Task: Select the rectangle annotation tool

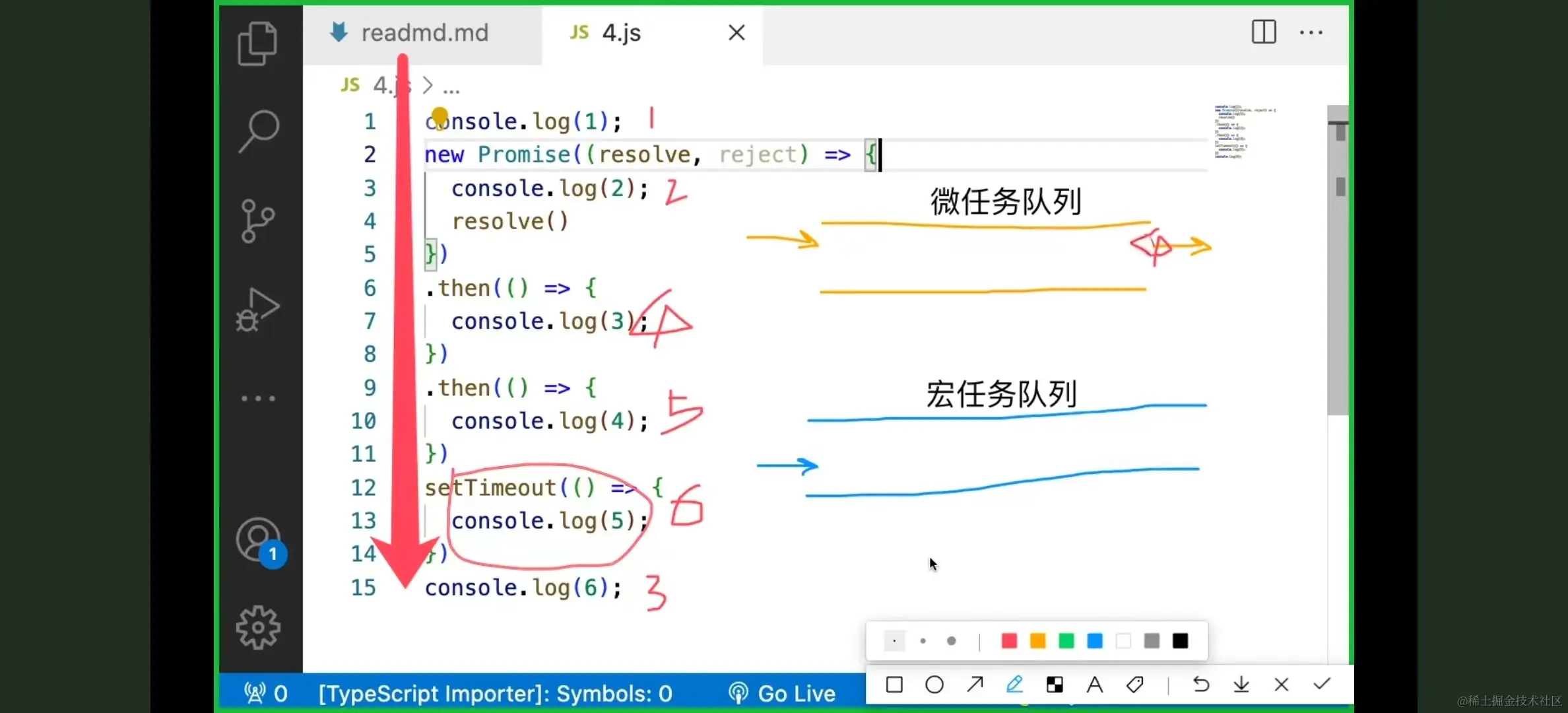Action: tap(894, 685)
